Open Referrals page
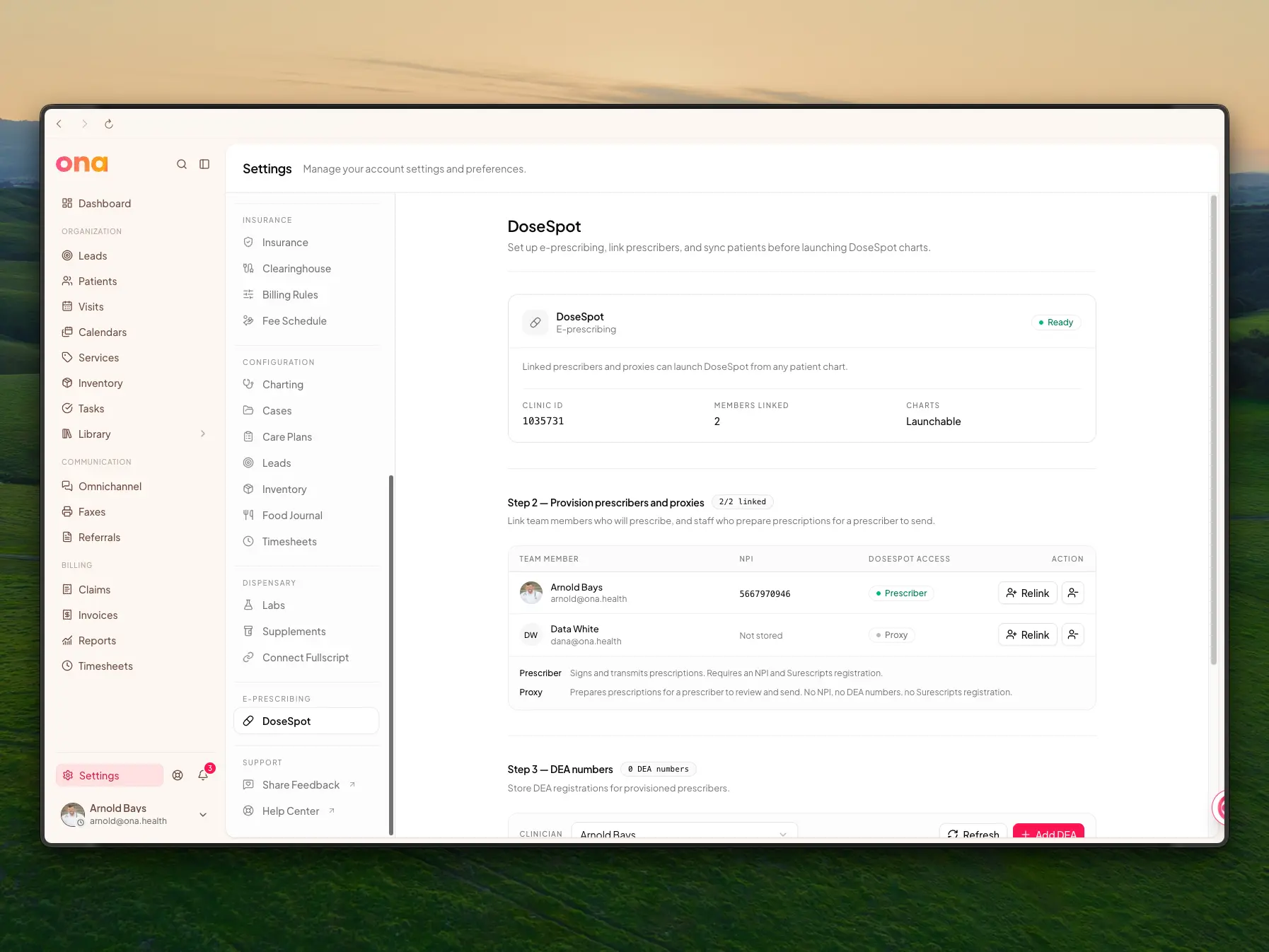This screenshot has height=952, width=1269. (x=134, y=538)
